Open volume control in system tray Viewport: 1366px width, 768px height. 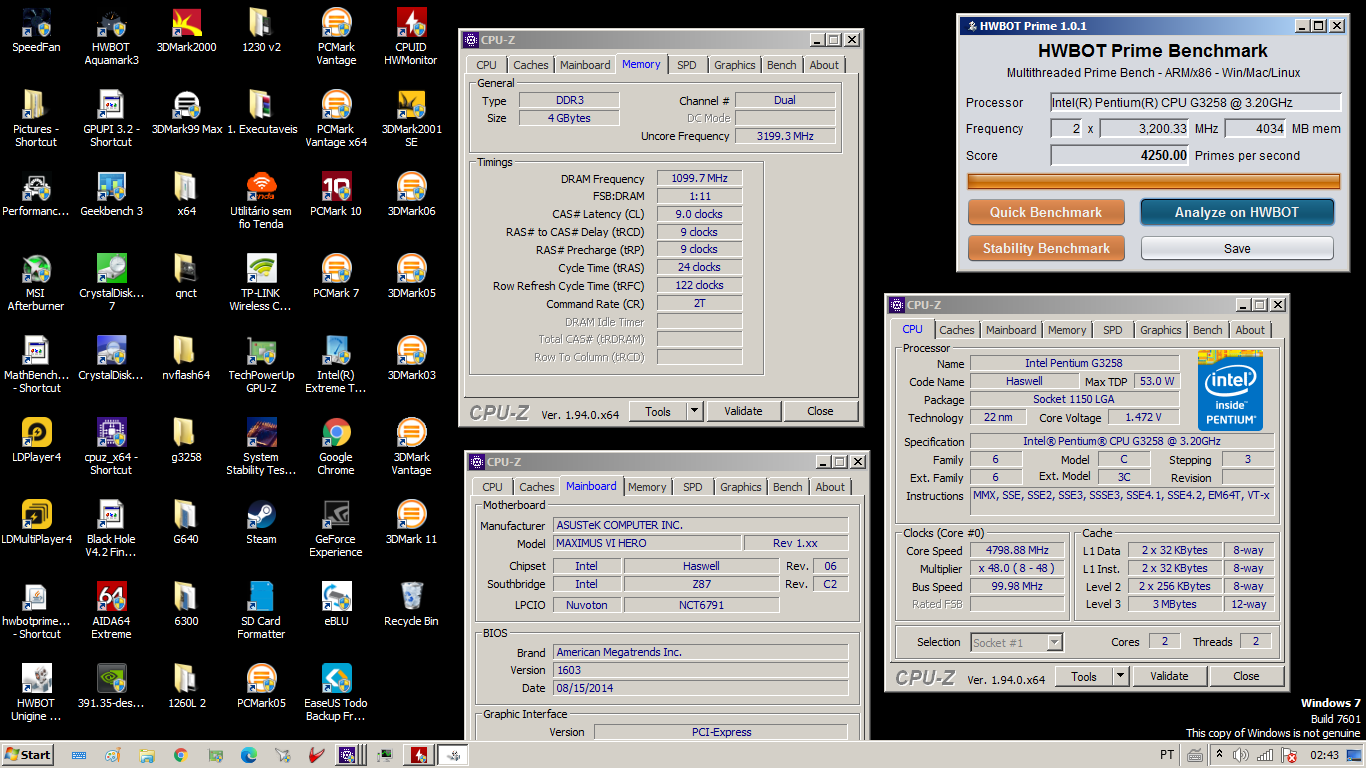tap(1241, 755)
